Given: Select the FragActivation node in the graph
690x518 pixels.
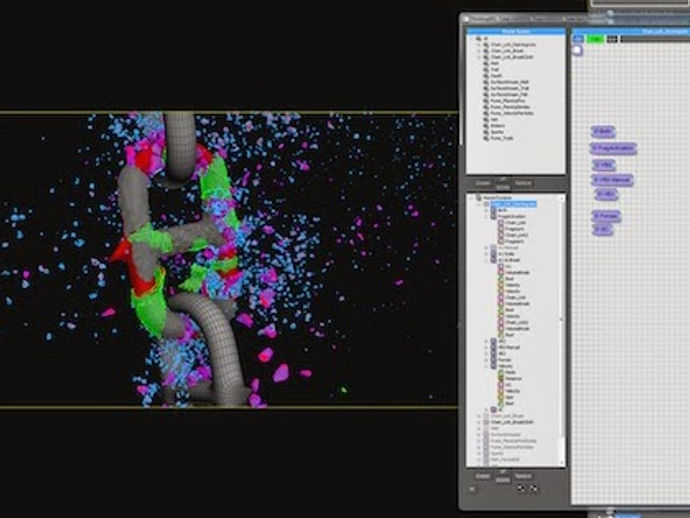Looking at the screenshot, I should [x=613, y=148].
